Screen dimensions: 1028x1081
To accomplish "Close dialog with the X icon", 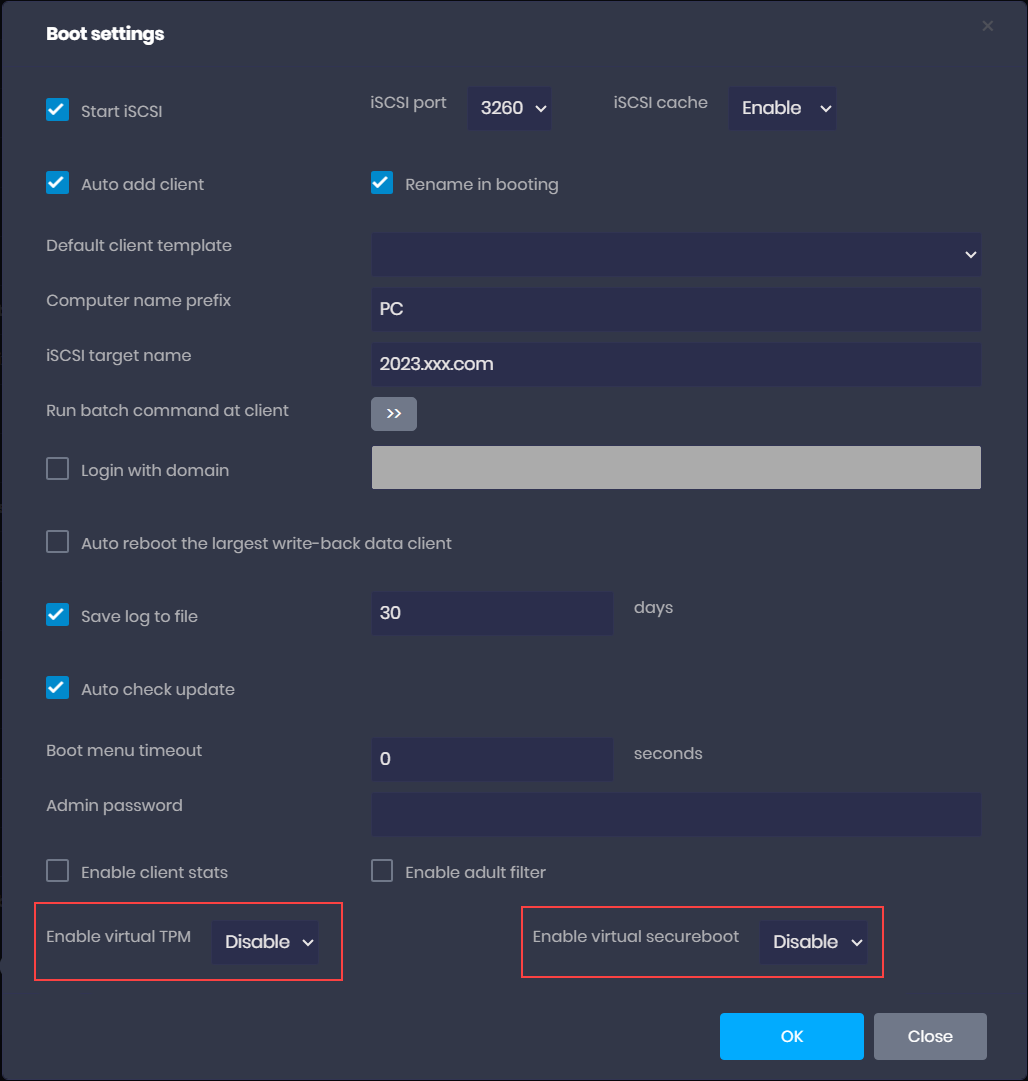I will pyautogui.click(x=987, y=26).
